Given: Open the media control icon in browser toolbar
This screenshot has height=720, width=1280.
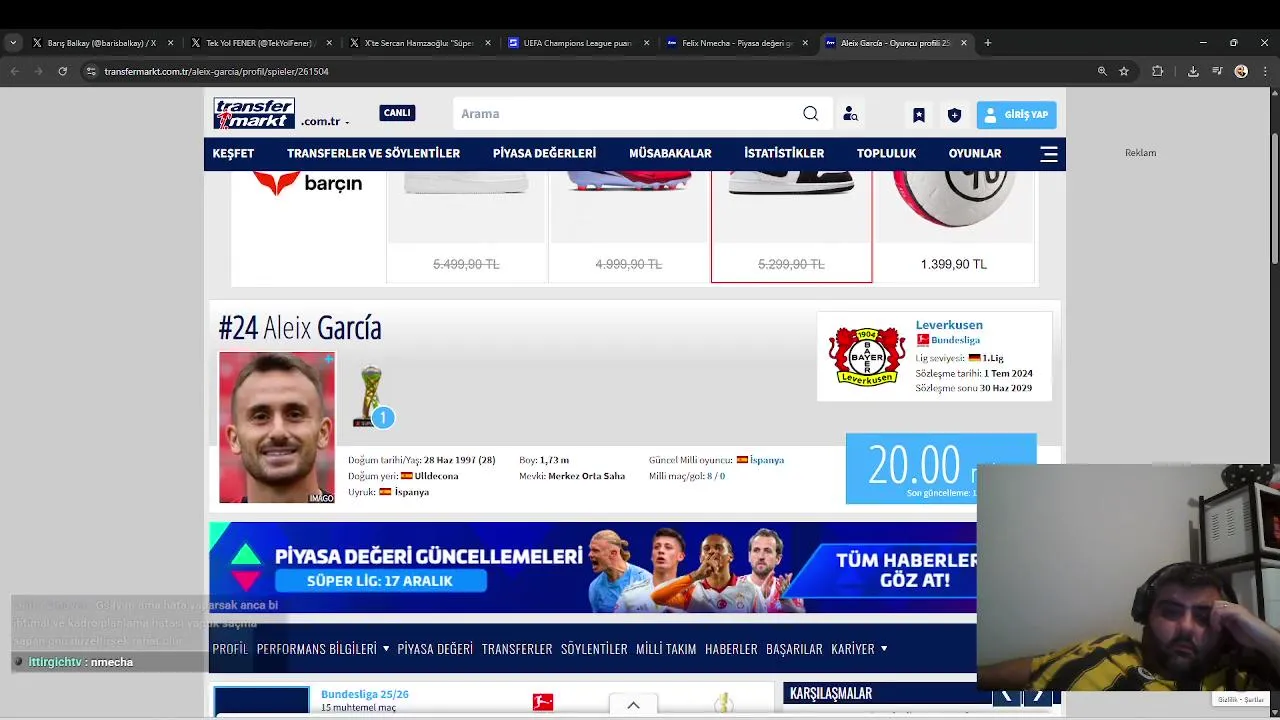Looking at the screenshot, I should coord(1217,71).
